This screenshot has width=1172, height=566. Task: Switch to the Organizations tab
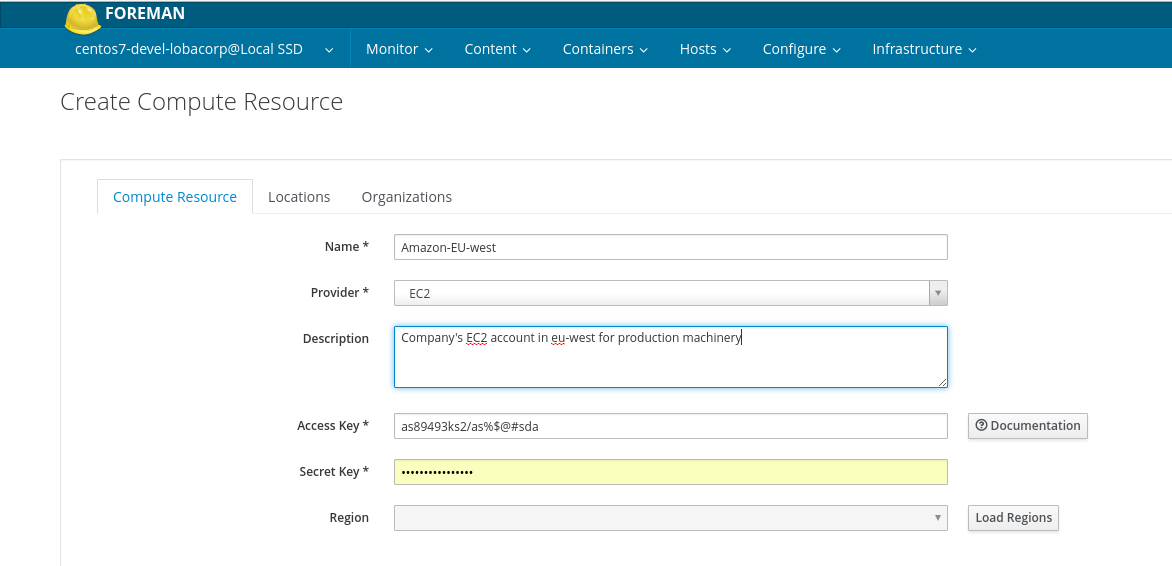pyautogui.click(x=406, y=197)
